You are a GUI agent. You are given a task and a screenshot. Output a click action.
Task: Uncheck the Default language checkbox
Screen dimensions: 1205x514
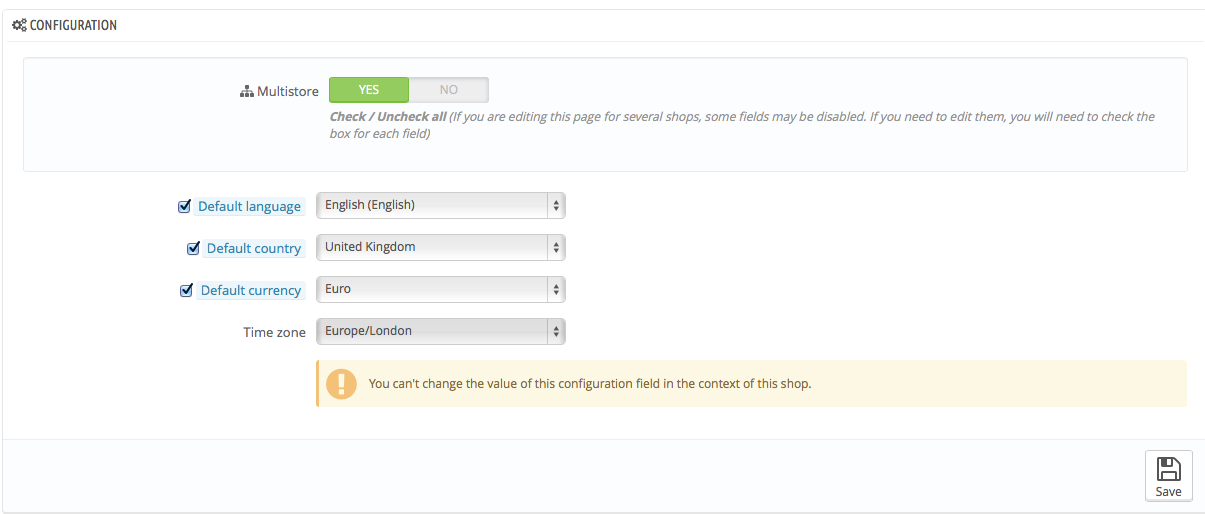(184, 206)
